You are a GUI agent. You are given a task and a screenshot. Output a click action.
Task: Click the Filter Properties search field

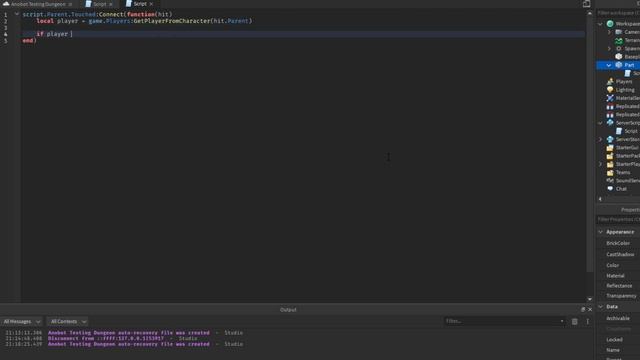click(x=618, y=220)
